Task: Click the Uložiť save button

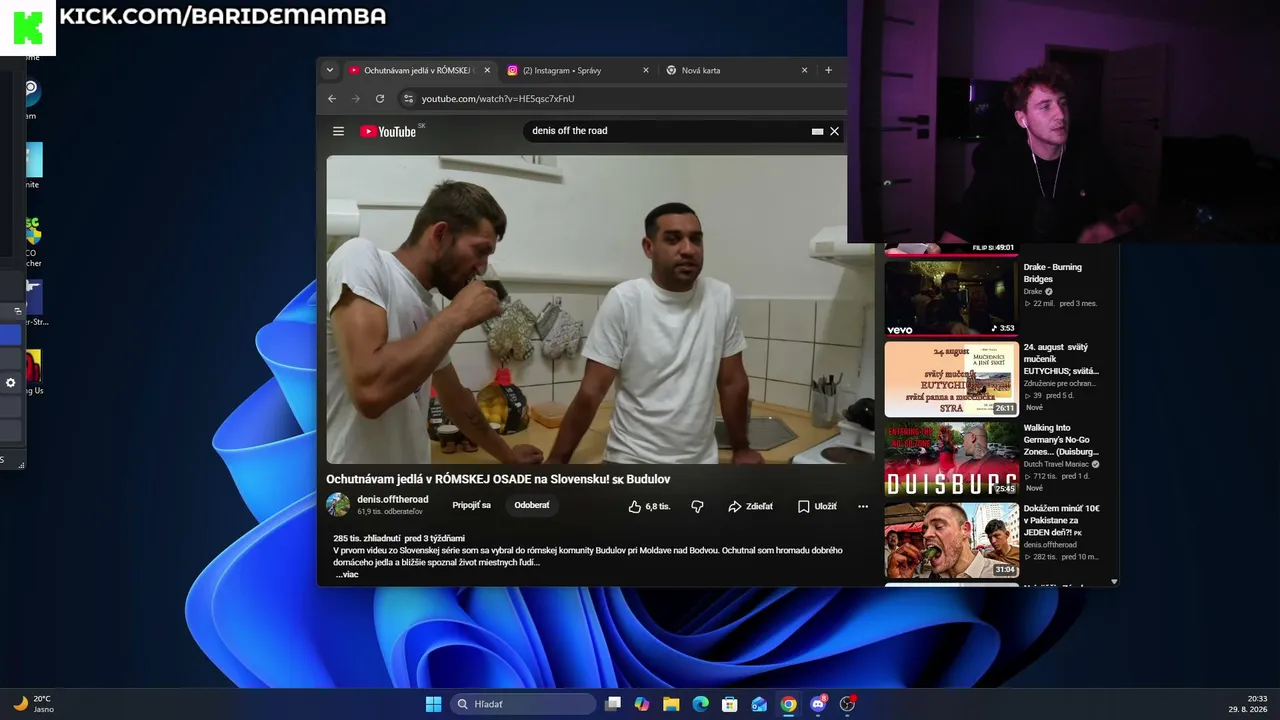Action: 817,507
